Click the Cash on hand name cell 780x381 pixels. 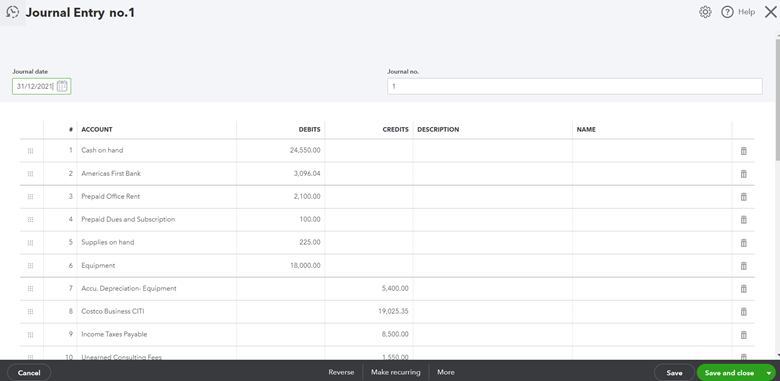pyautogui.click(x=652, y=150)
